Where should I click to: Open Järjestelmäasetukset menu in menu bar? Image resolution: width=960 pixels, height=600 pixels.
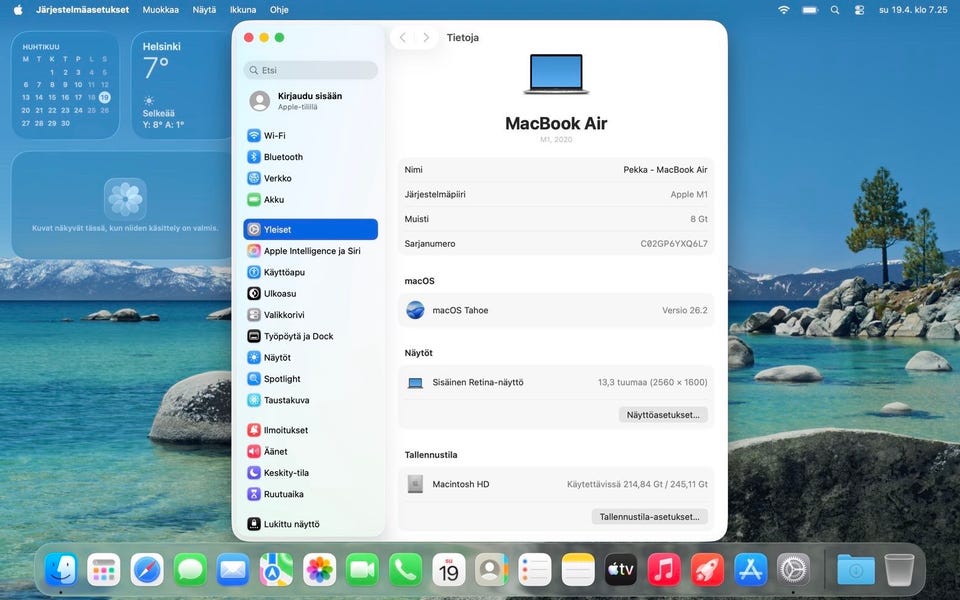(x=83, y=10)
